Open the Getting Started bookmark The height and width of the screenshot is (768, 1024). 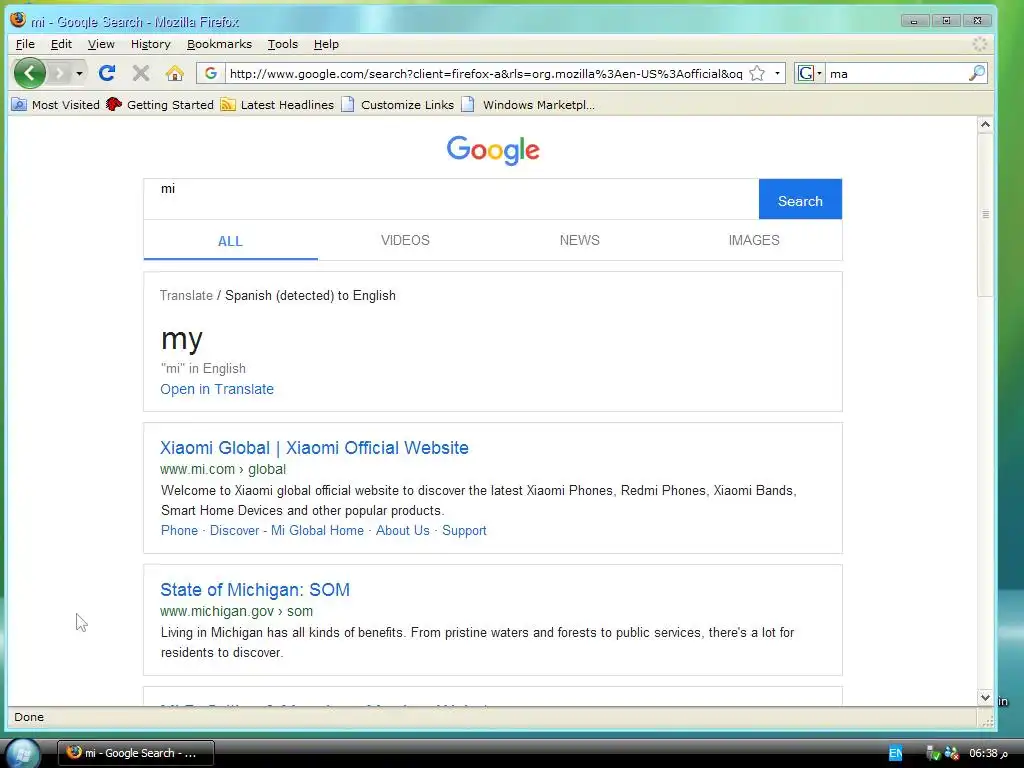pos(160,104)
